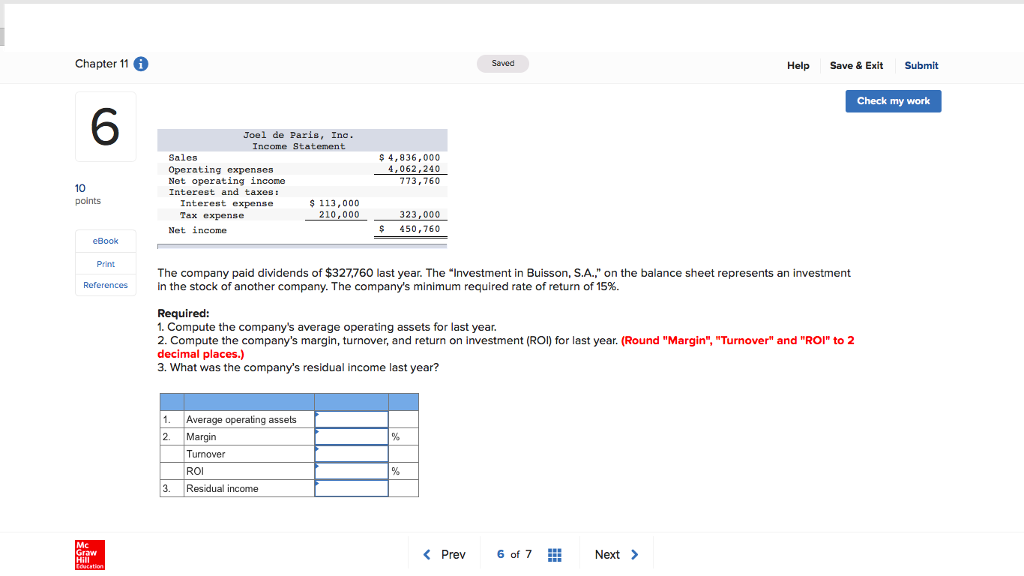Click the Net operating income value 773,760
The height and width of the screenshot is (576, 1024).
point(420,181)
